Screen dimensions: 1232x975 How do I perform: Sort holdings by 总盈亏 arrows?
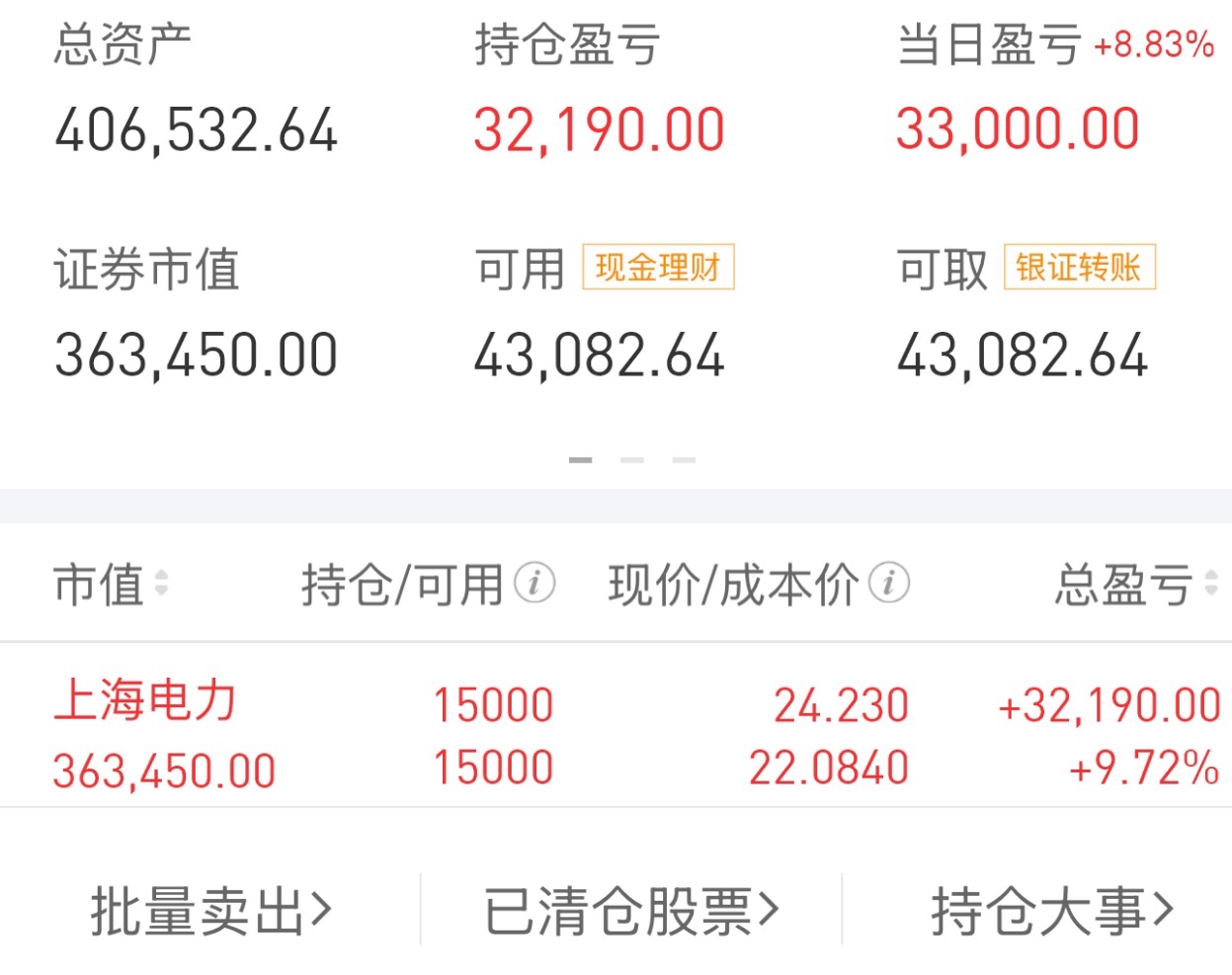[x=1211, y=583]
